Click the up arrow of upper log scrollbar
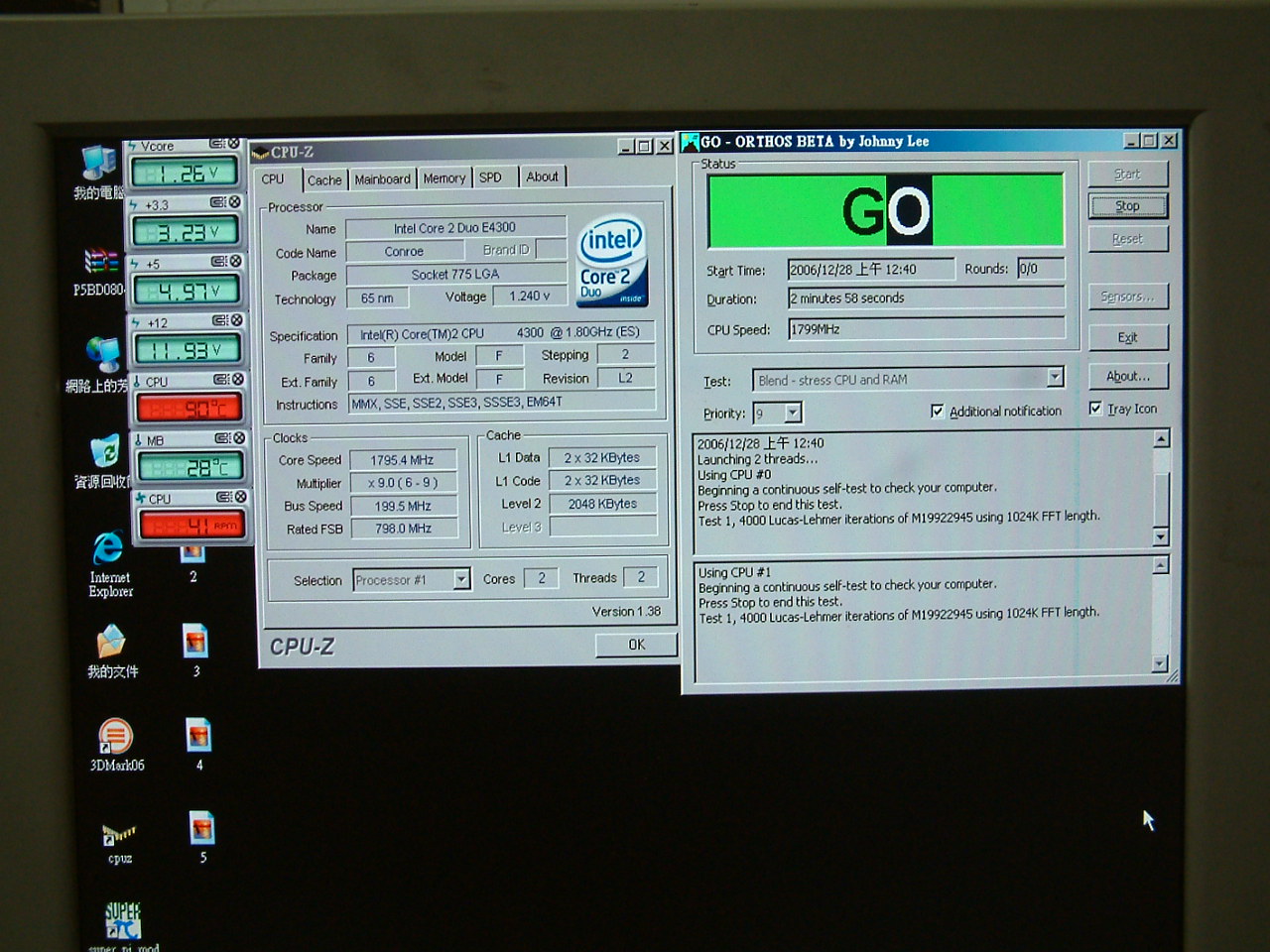The width and height of the screenshot is (1270, 952). click(x=1161, y=438)
